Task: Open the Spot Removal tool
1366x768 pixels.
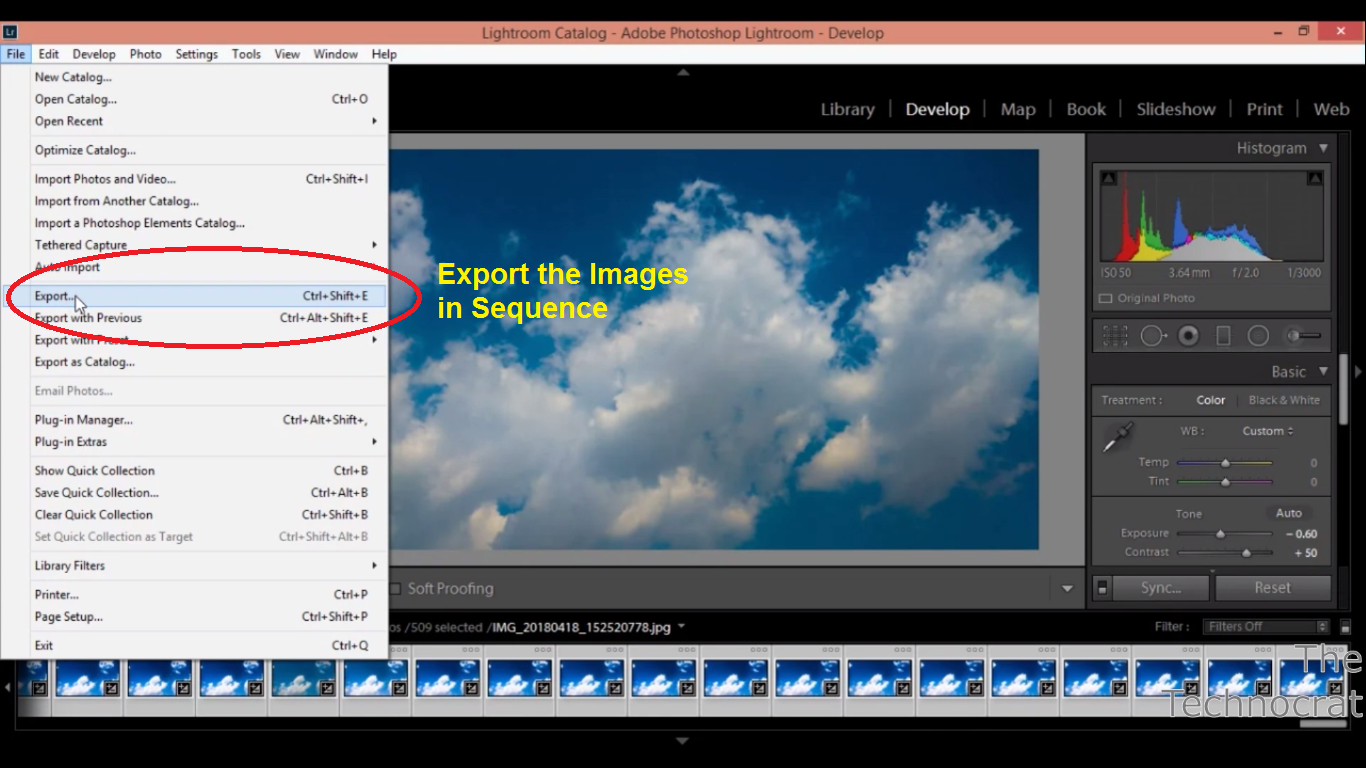Action: (x=1153, y=335)
